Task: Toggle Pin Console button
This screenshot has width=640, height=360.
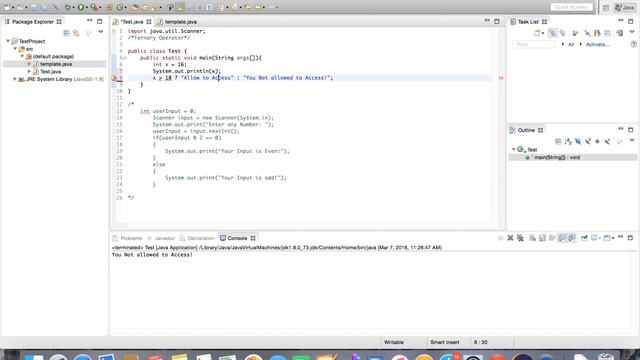Action: click(x=584, y=238)
